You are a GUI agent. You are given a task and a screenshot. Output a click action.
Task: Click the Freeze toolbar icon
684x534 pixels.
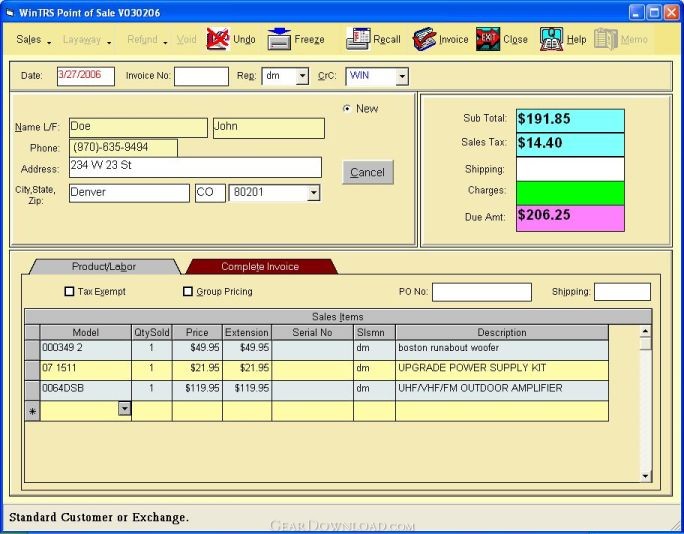point(279,39)
